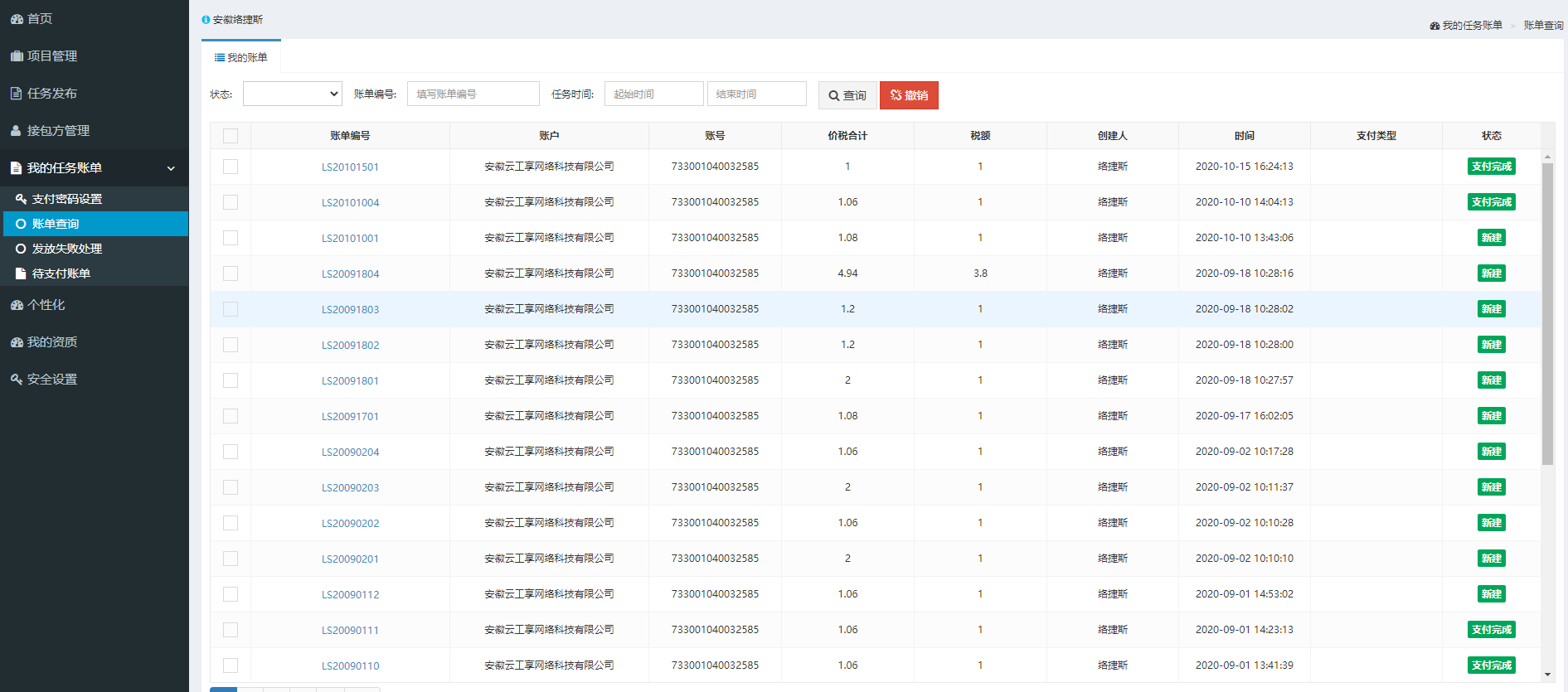1568x692 pixels.
Task: Click the user icon beside 接包方管理
Action: (x=17, y=131)
